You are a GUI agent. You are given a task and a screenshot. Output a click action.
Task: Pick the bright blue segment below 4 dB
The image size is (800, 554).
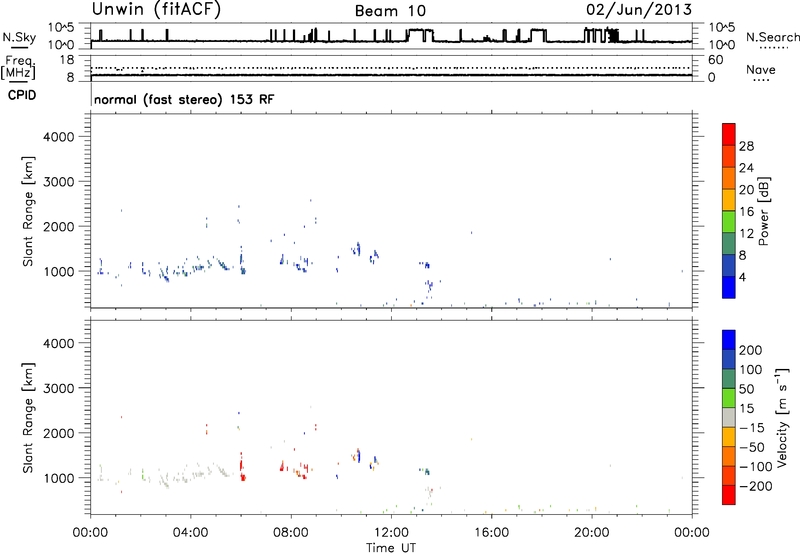(x=729, y=287)
